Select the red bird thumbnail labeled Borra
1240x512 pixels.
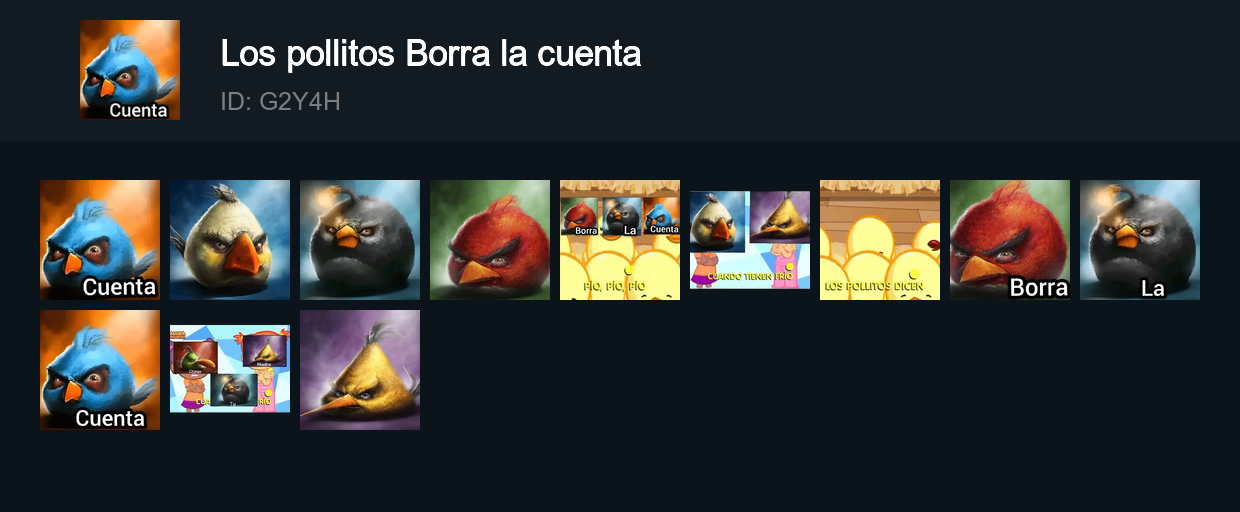coord(1010,240)
